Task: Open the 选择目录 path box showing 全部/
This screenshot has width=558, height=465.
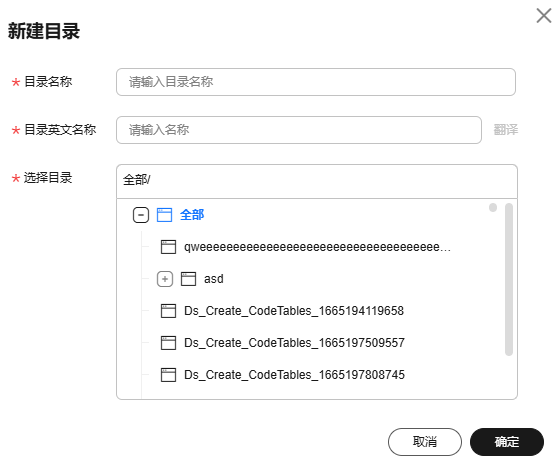Action: (x=317, y=181)
